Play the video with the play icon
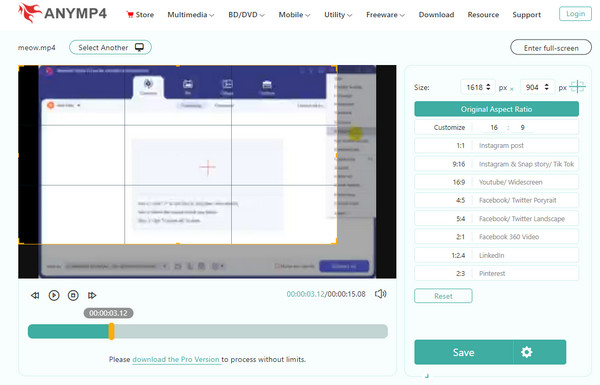This screenshot has width=600, height=385. click(x=54, y=295)
